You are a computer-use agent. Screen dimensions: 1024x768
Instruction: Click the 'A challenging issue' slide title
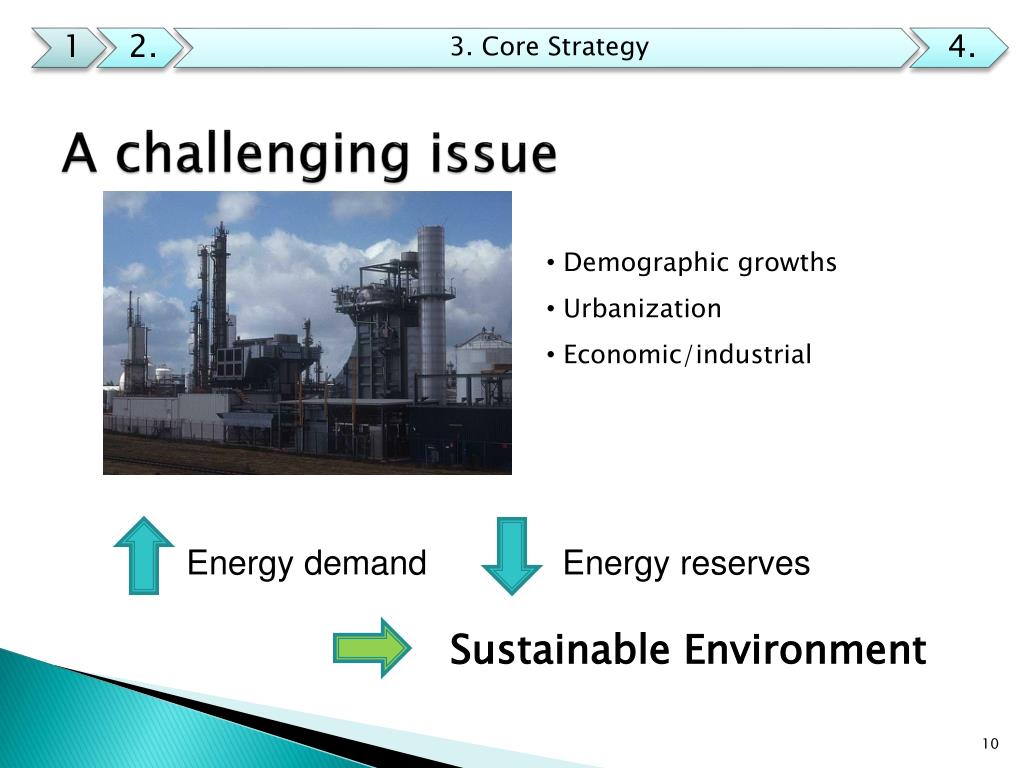click(310, 153)
